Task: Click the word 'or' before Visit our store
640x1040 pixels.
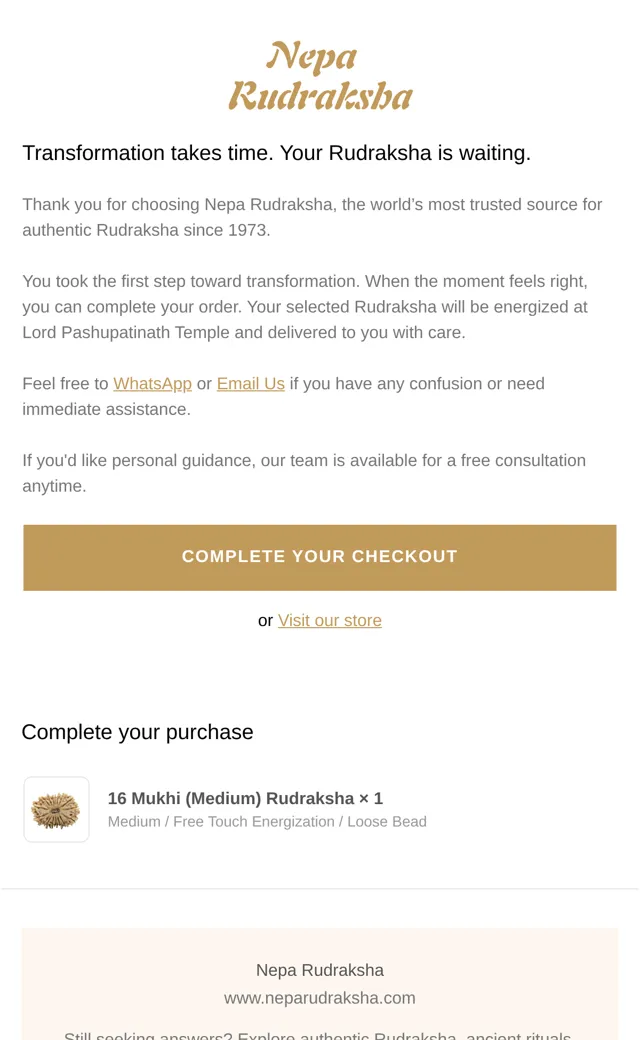Action: tap(265, 621)
